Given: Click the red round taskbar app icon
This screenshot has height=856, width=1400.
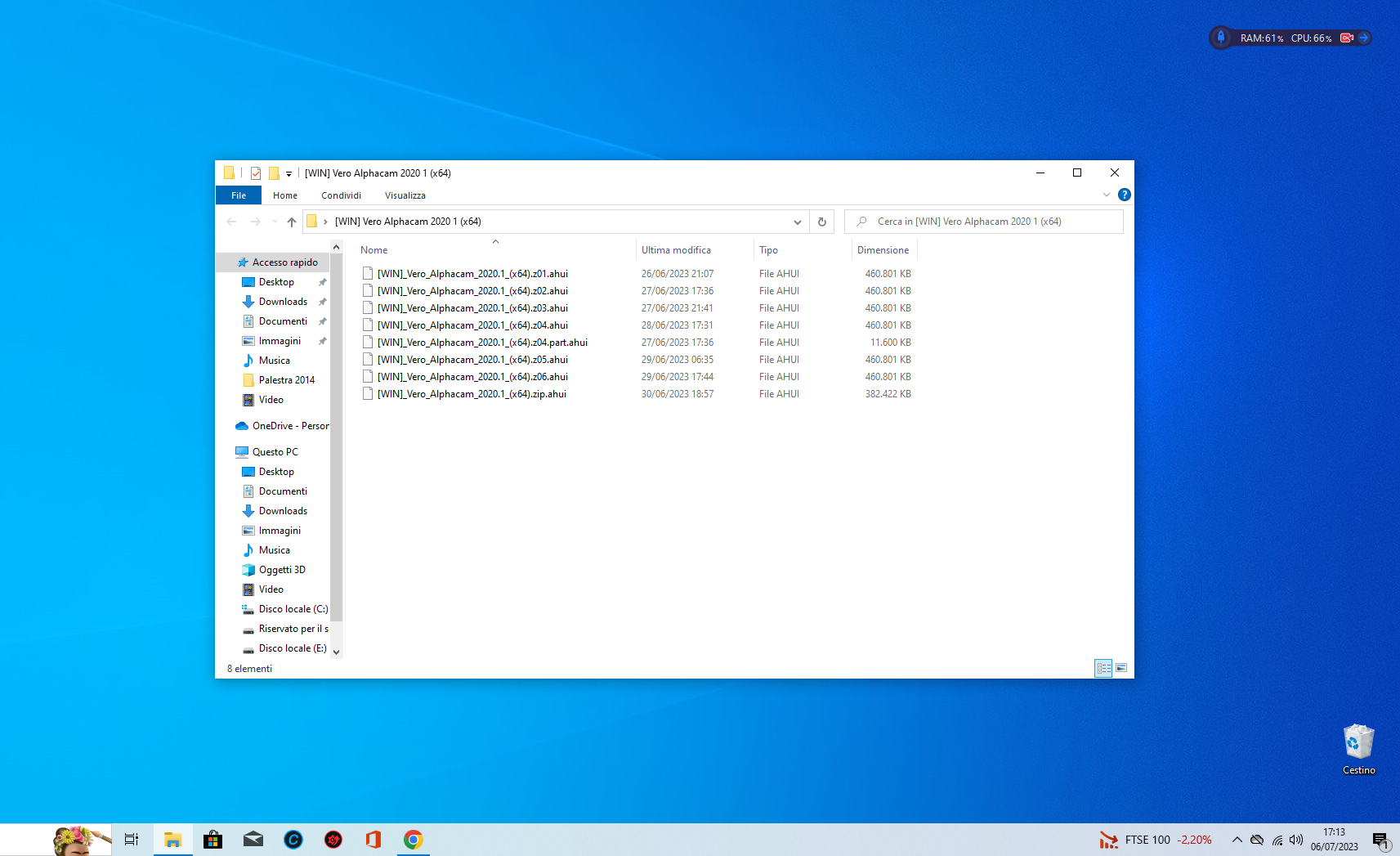Looking at the screenshot, I should 333,840.
